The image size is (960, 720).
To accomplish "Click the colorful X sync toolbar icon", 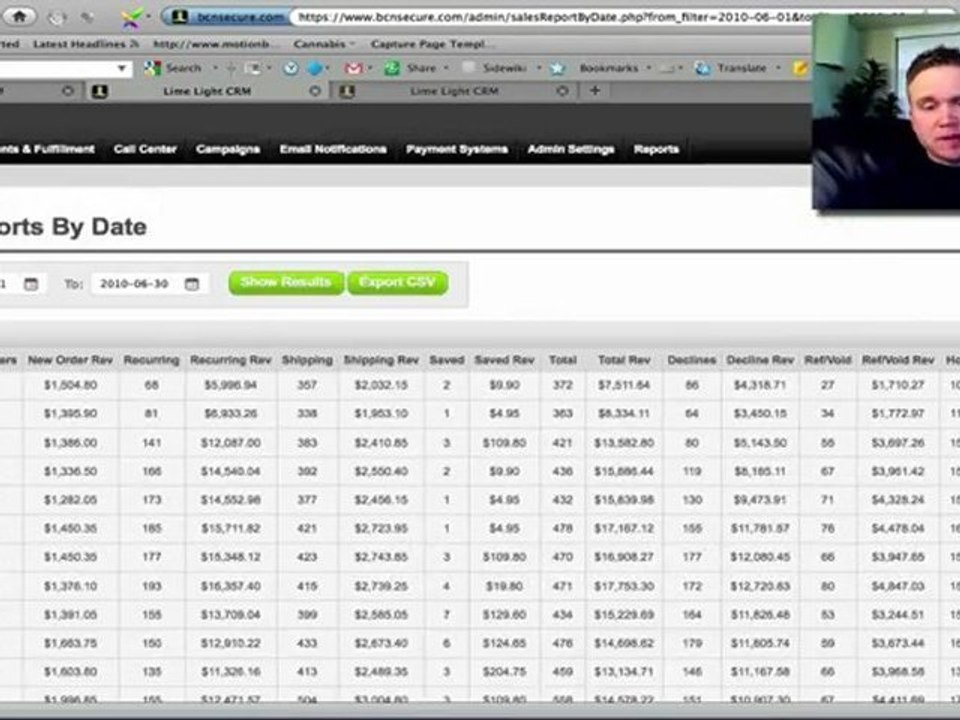I will [131, 18].
